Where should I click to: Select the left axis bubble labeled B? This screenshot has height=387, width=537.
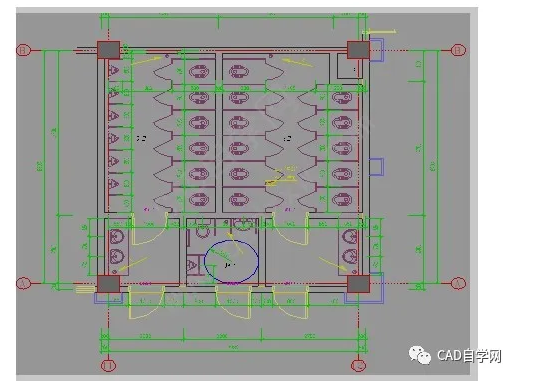click(23, 50)
